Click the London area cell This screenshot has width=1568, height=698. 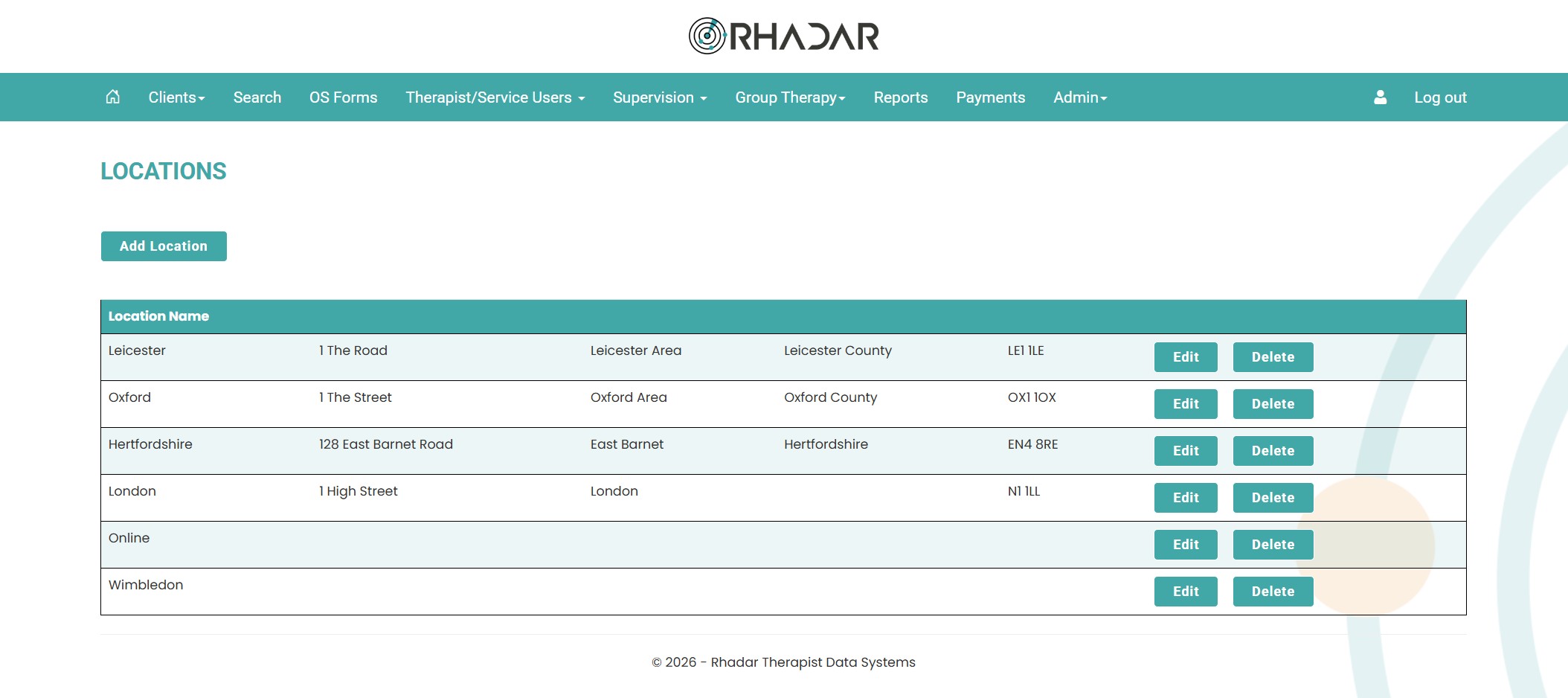pos(614,491)
